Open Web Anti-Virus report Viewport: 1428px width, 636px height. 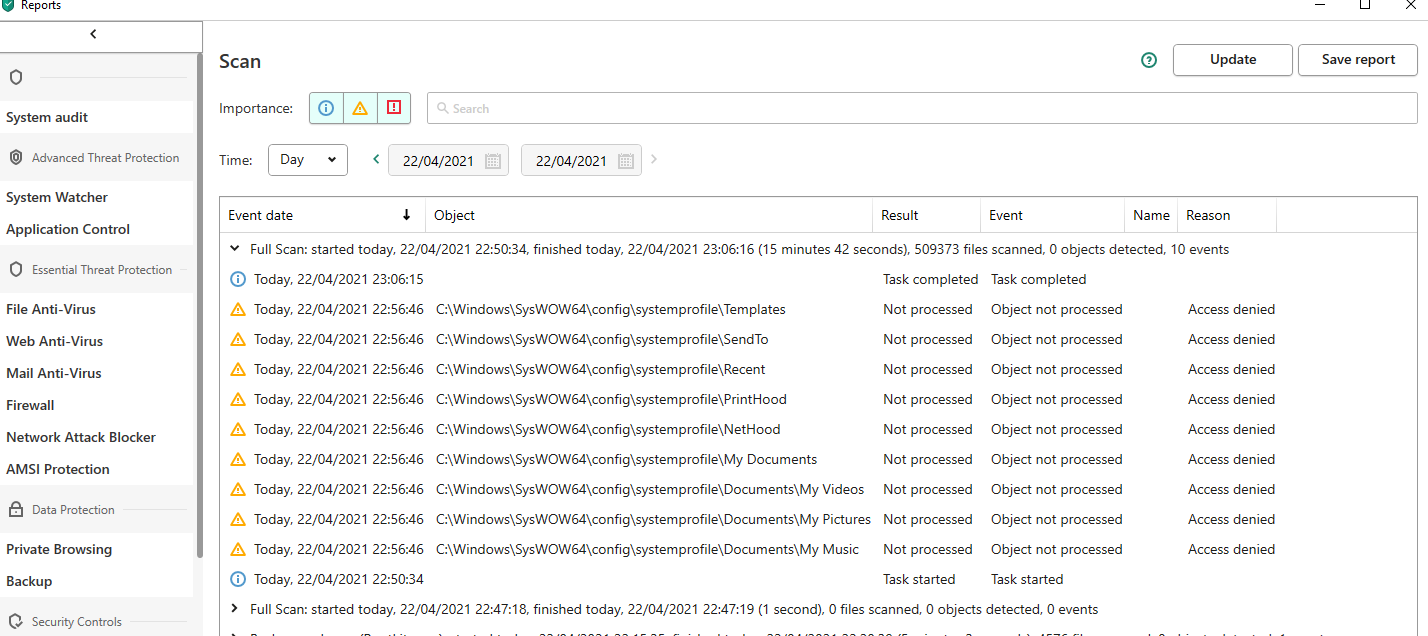[x=55, y=341]
